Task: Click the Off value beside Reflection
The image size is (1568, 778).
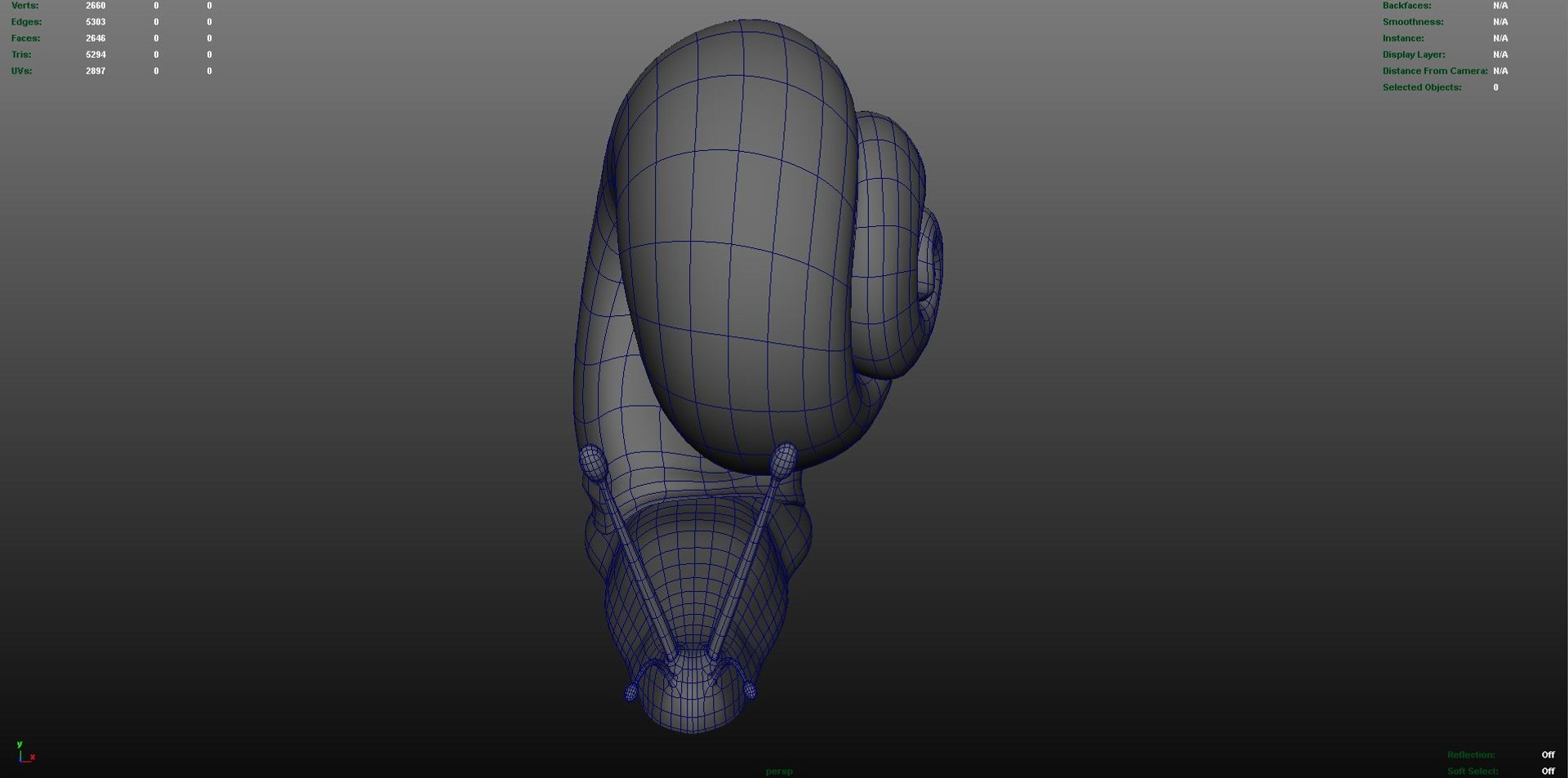Action: pyautogui.click(x=1548, y=755)
